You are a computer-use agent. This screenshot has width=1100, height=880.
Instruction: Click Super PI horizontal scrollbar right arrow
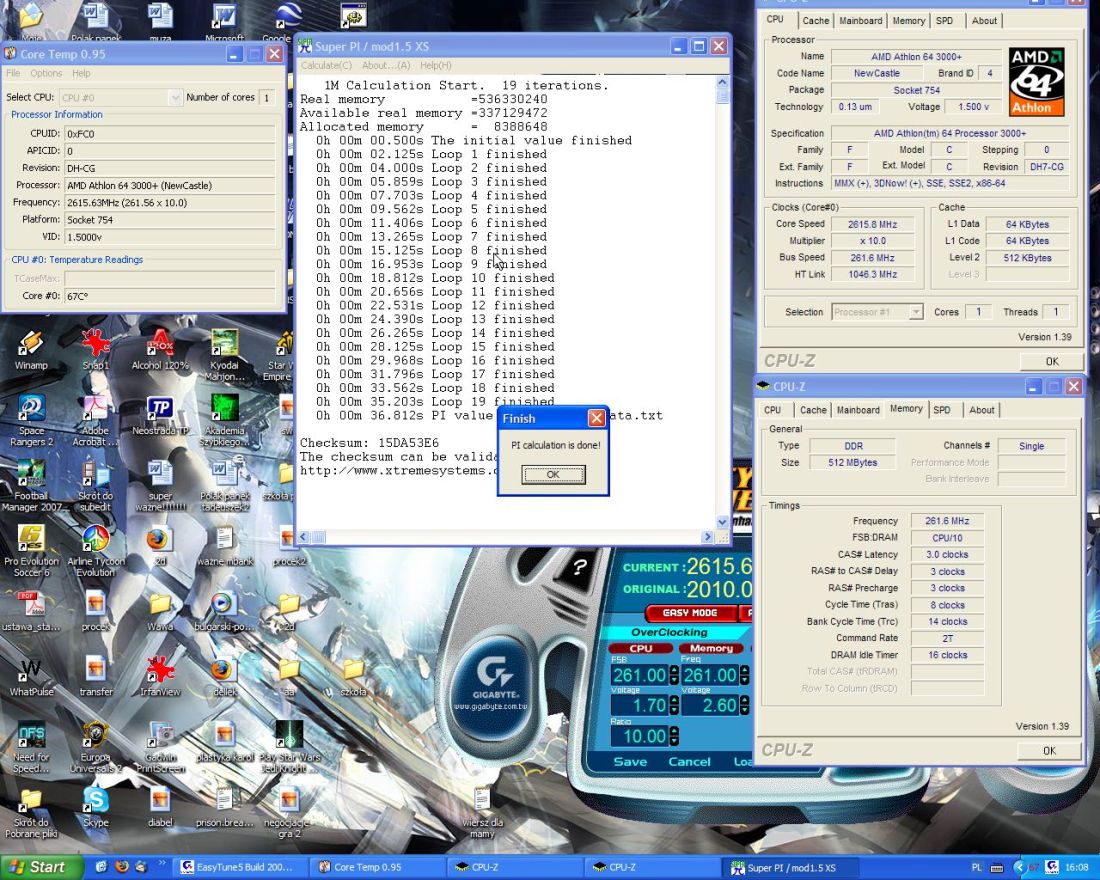pos(707,537)
